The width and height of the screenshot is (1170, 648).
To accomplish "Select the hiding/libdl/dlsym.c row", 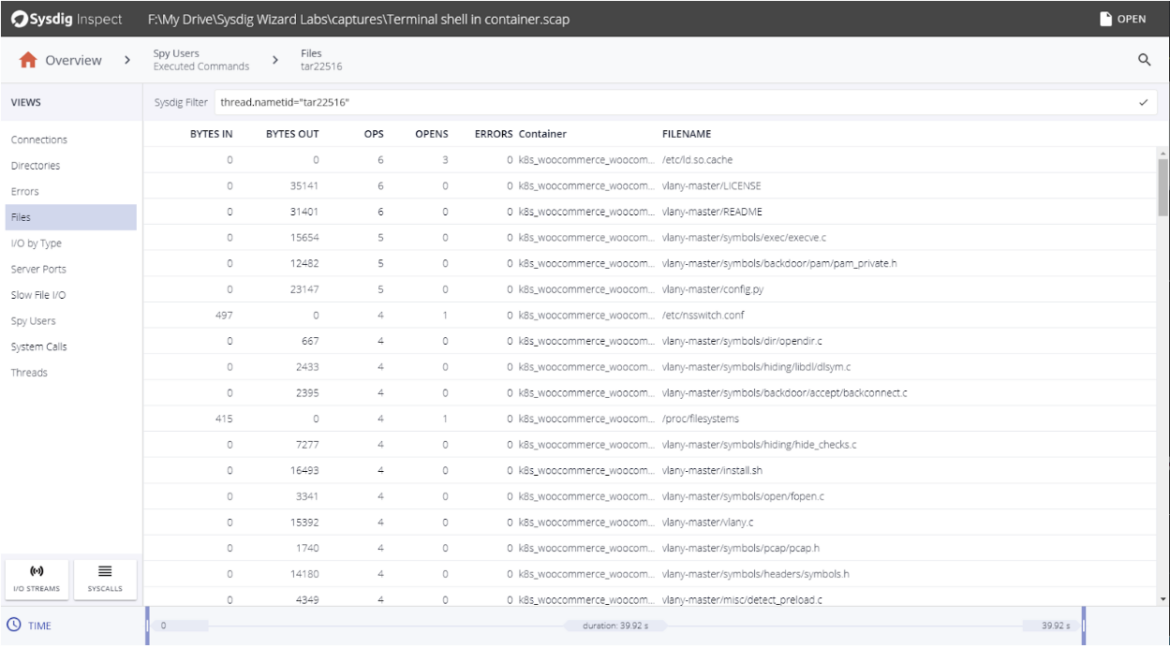I will (x=649, y=367).
